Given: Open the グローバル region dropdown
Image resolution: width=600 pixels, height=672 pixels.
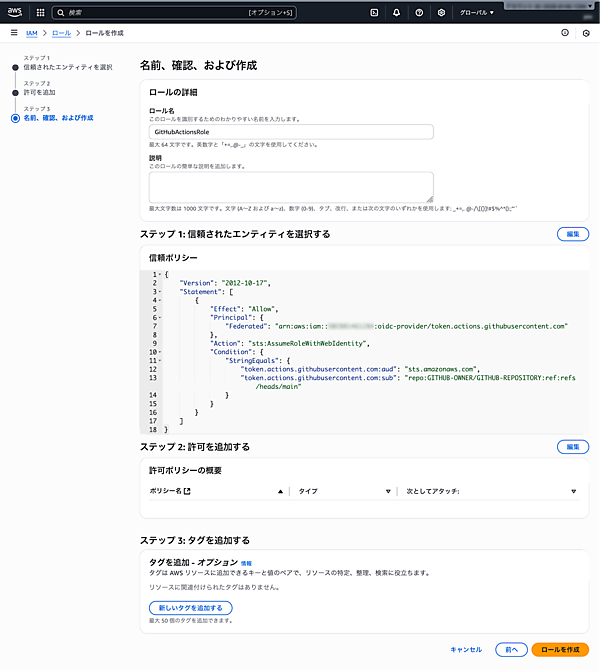Looking at the screenshot, I should (x=477, y=12).
